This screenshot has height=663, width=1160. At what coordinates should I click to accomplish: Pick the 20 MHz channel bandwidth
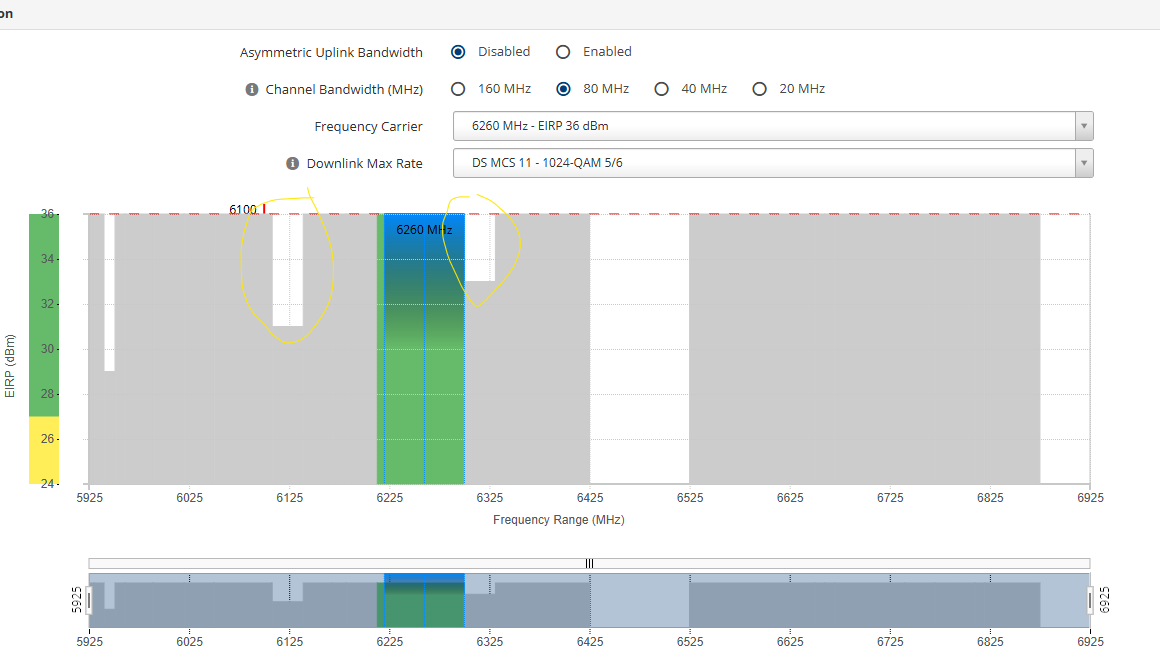click(759, 89)
